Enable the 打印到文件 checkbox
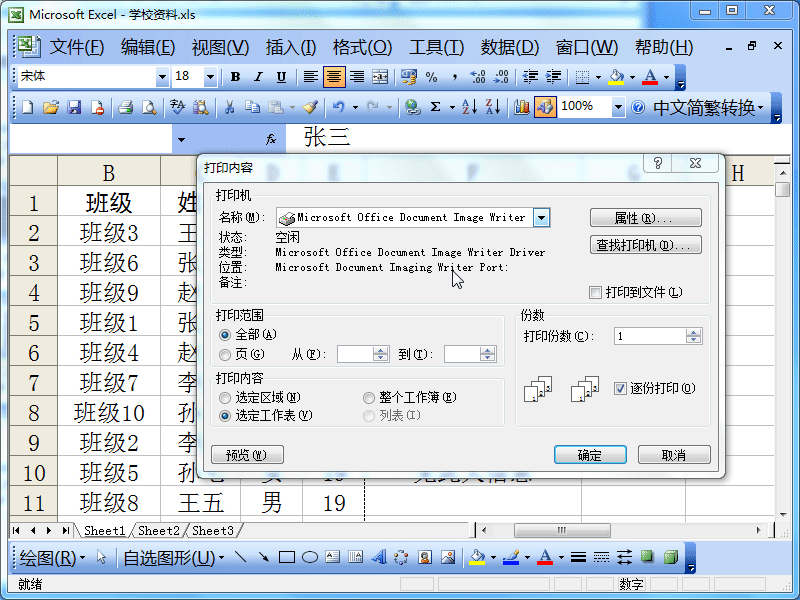Screen dimensions: 800x600 click(595, 292)
